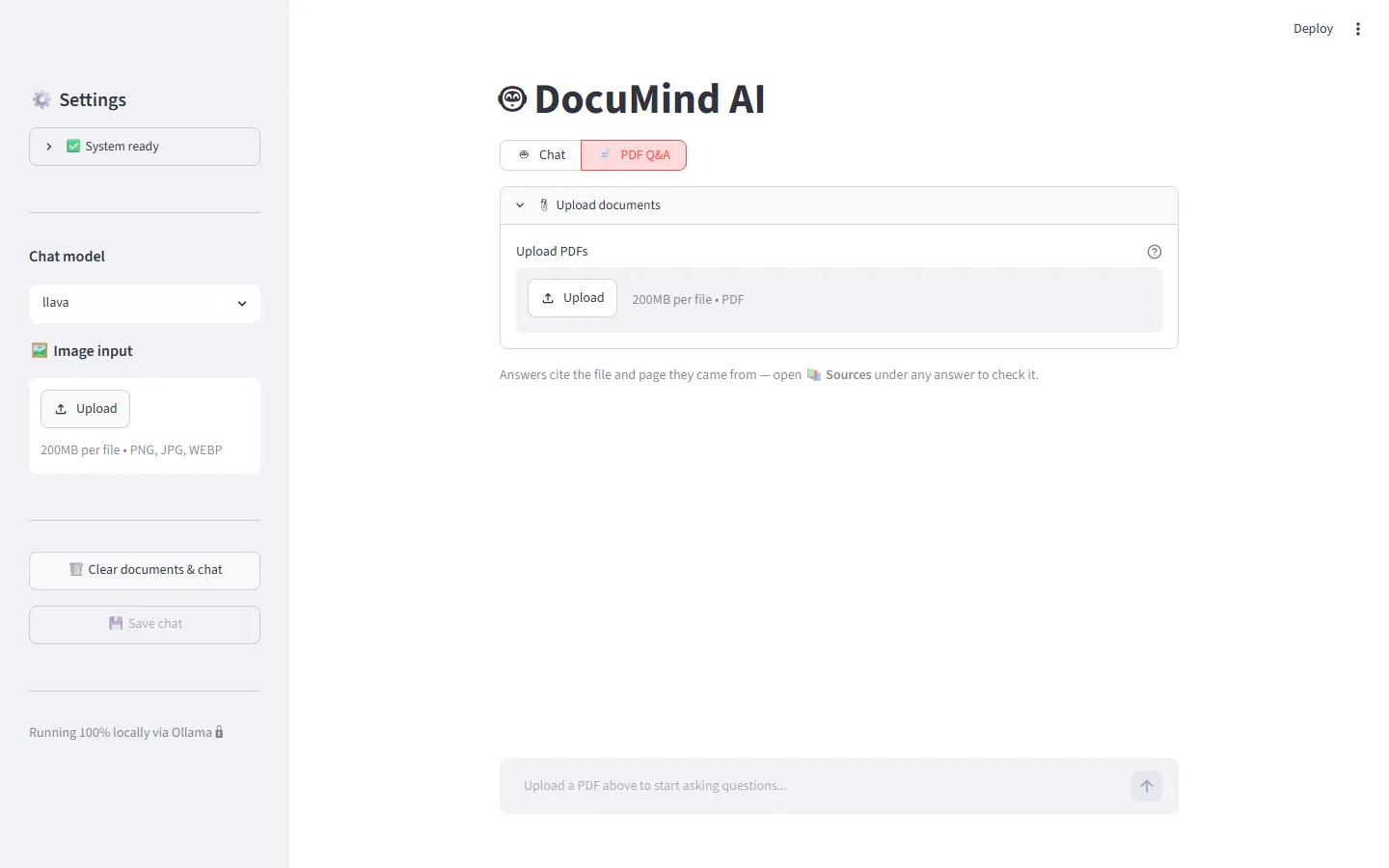Screen dimensions: 1389x868
Task: Open the three-dot main menu
Action: (1357, 29)
